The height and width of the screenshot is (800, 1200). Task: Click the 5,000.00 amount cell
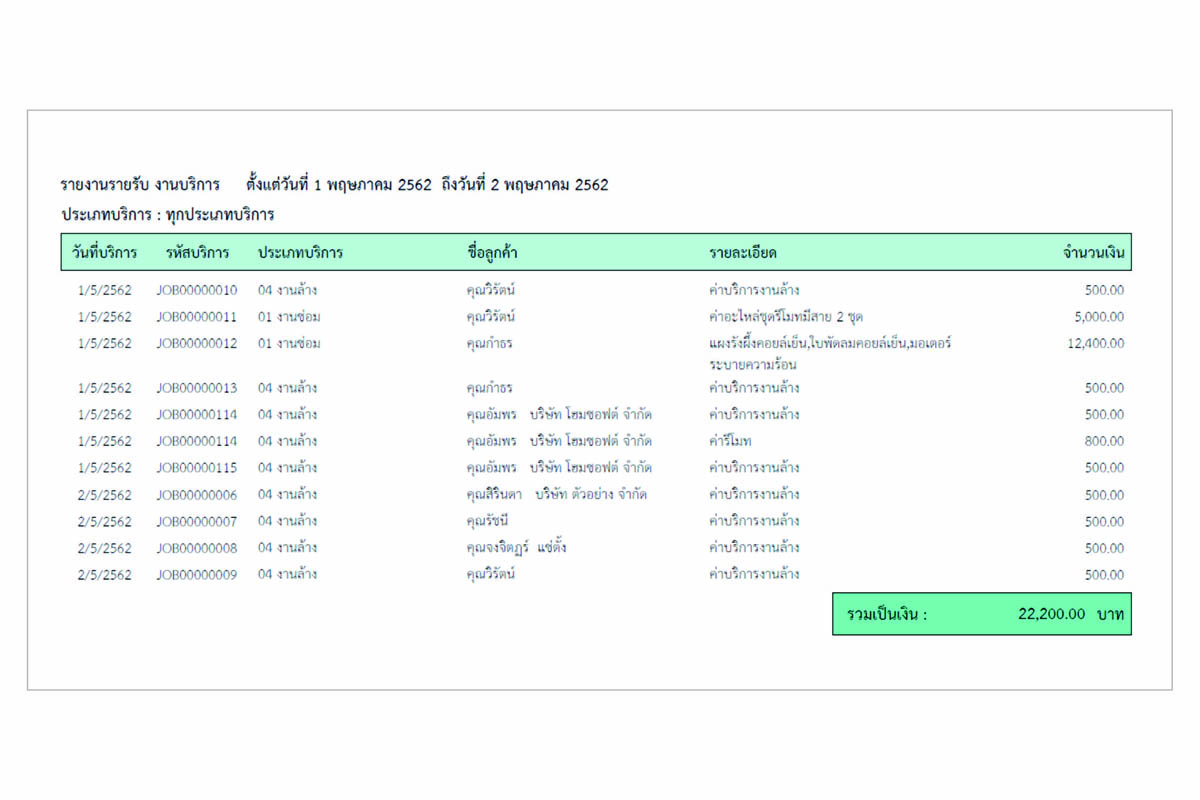click(1099, 317)
